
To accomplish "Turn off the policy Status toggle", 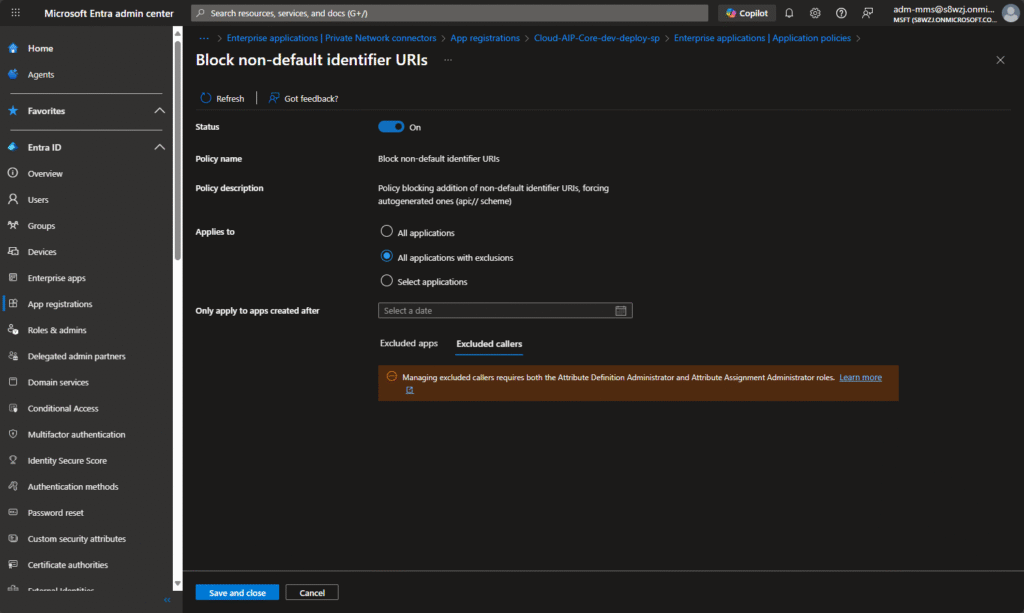I will point(391,127).
